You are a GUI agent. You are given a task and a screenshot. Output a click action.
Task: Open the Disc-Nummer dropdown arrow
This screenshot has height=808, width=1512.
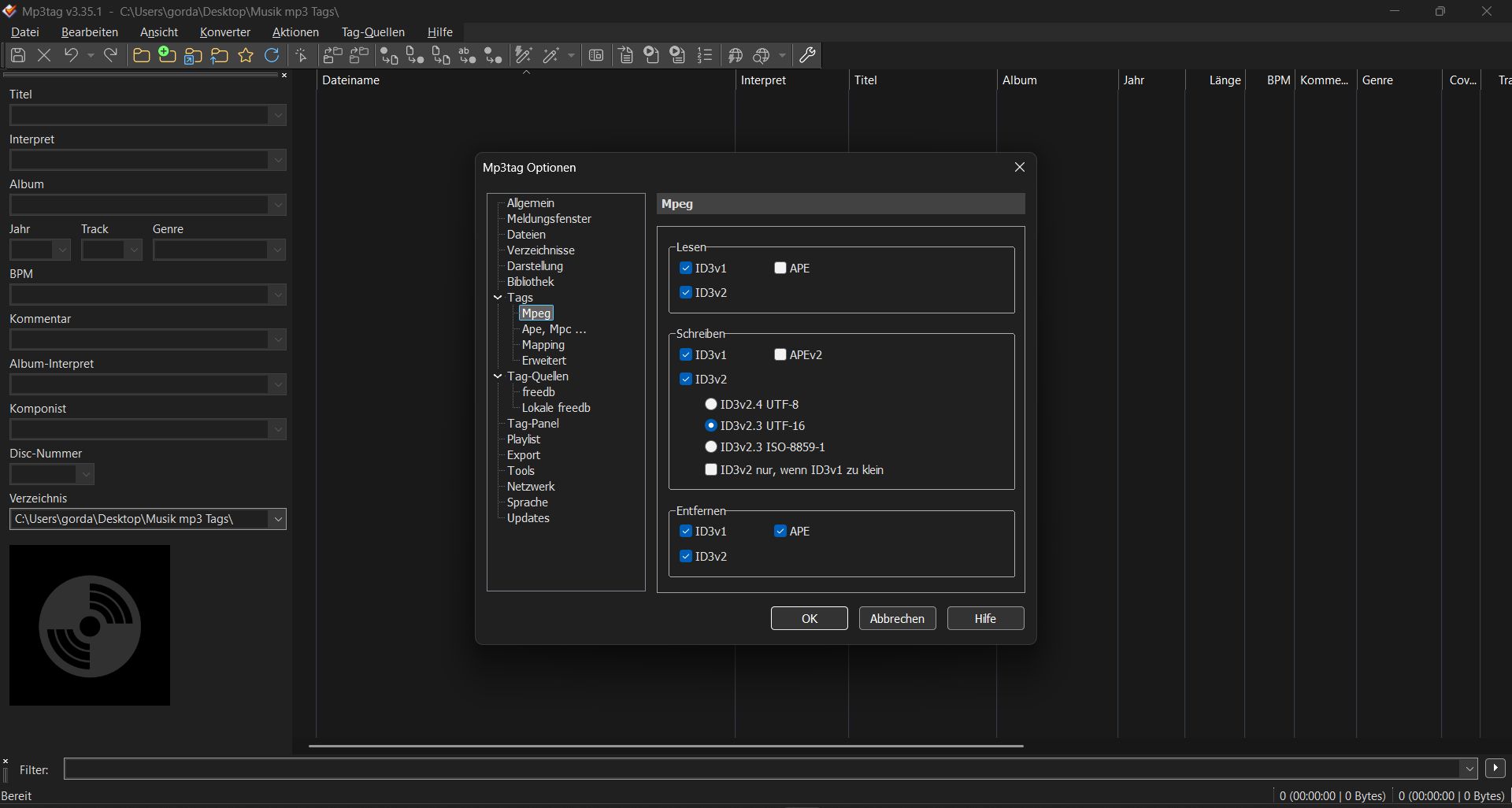(86, 475)
